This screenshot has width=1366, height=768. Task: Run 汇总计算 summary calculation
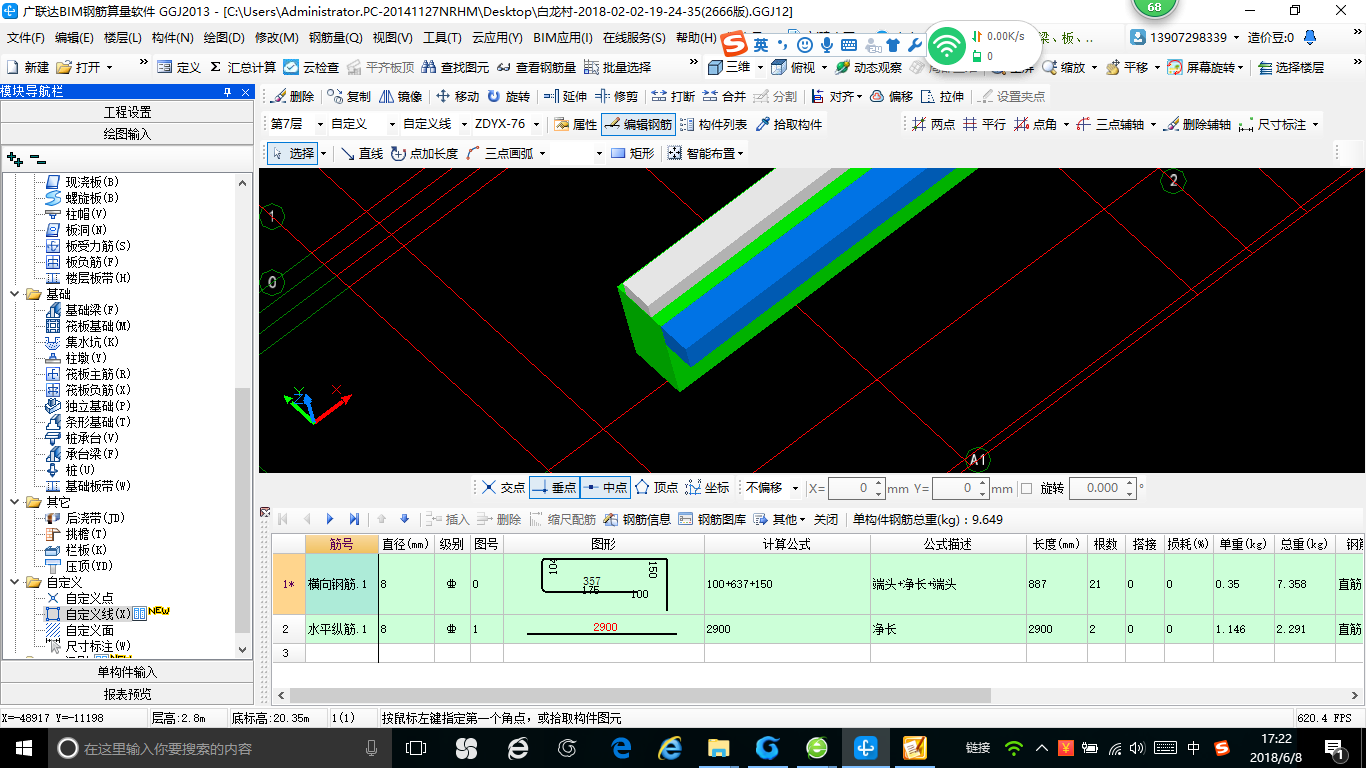243,68
